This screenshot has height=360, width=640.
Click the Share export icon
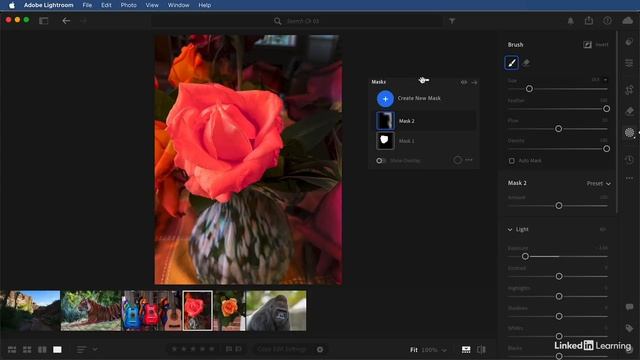tap(589, 20)
